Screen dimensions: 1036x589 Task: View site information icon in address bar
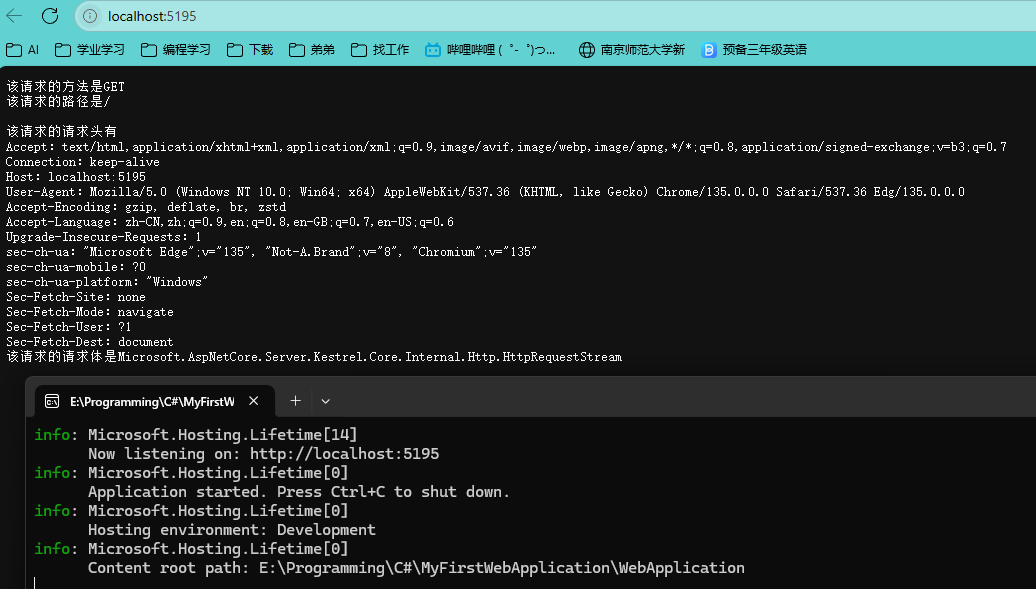[91, 16]
